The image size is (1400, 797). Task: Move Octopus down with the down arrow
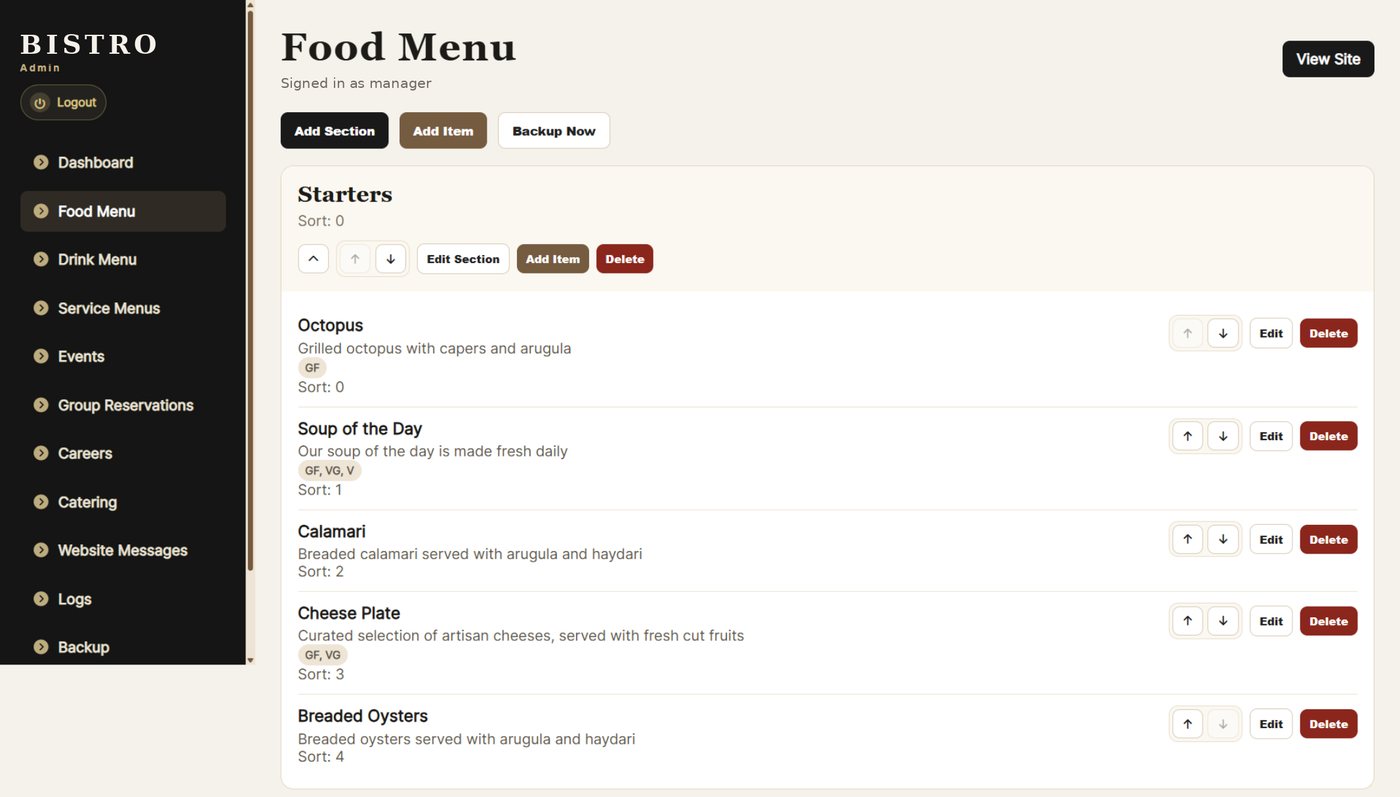(1223, 333)
